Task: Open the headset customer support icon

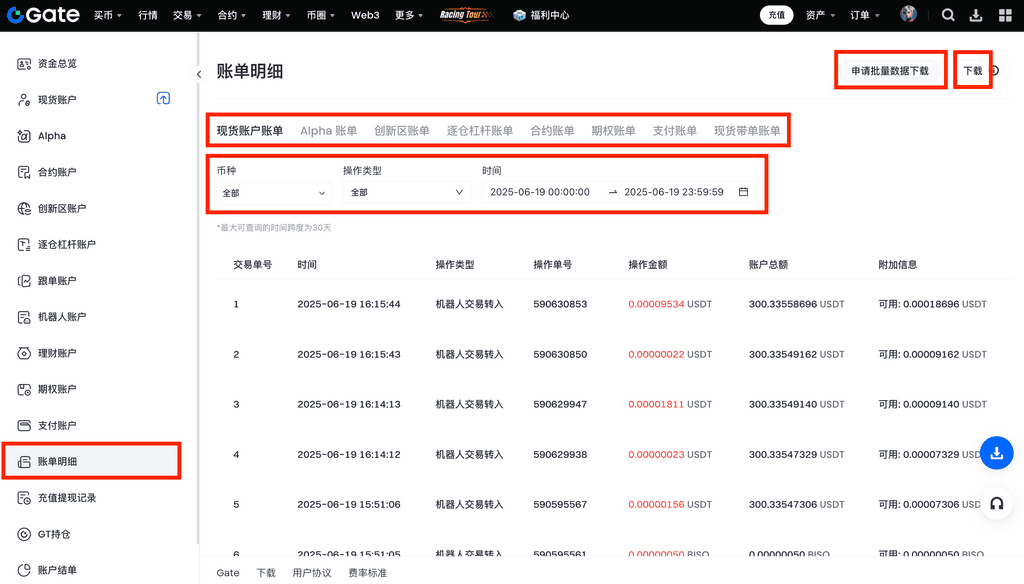Action: 996,504
